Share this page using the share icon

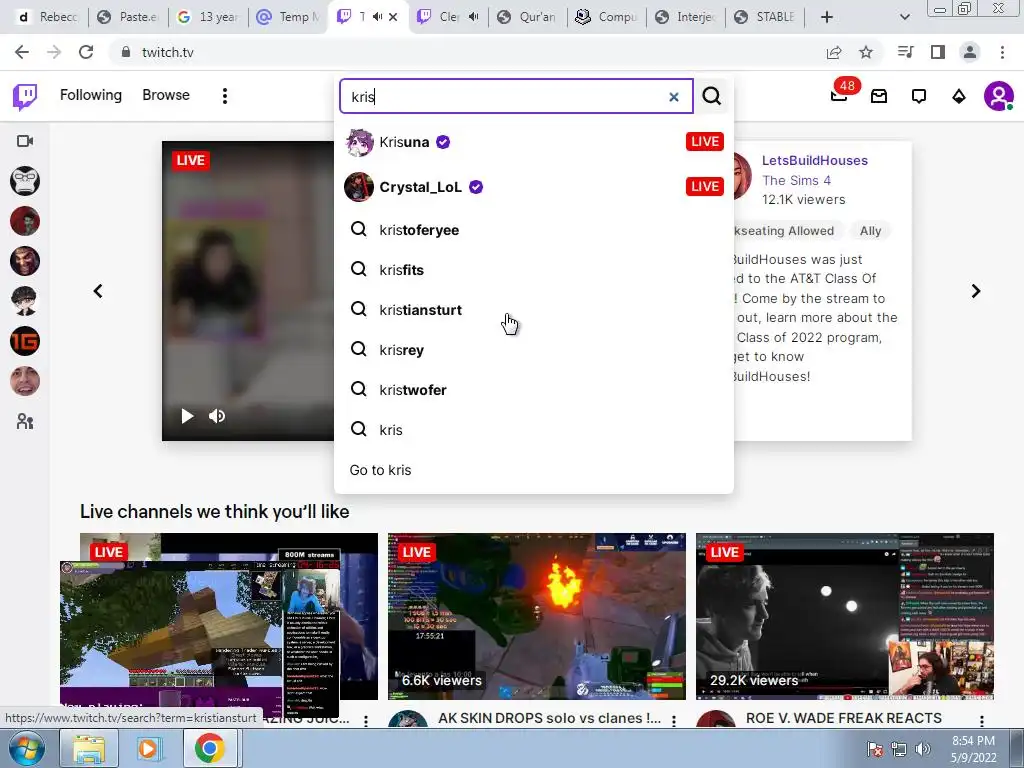pos(834,52)
